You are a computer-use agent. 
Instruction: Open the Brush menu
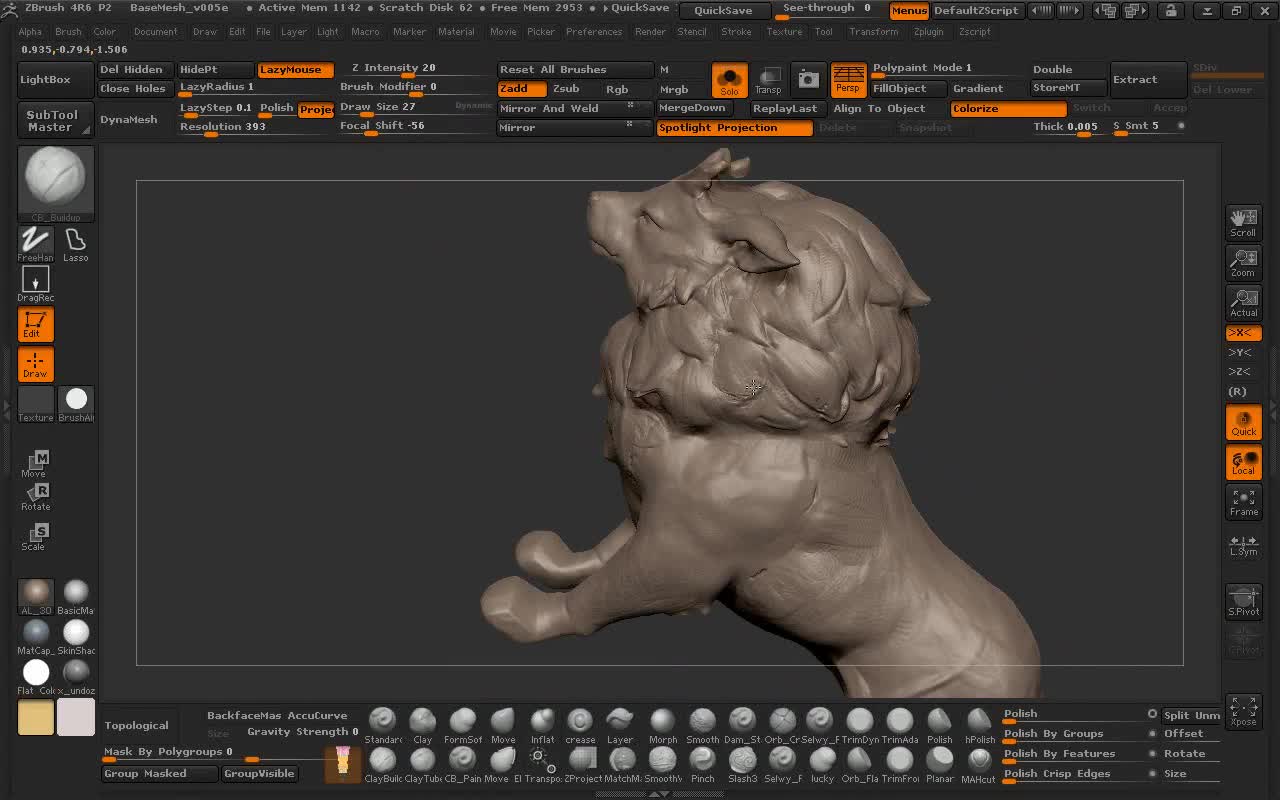[x=68, y=32]
